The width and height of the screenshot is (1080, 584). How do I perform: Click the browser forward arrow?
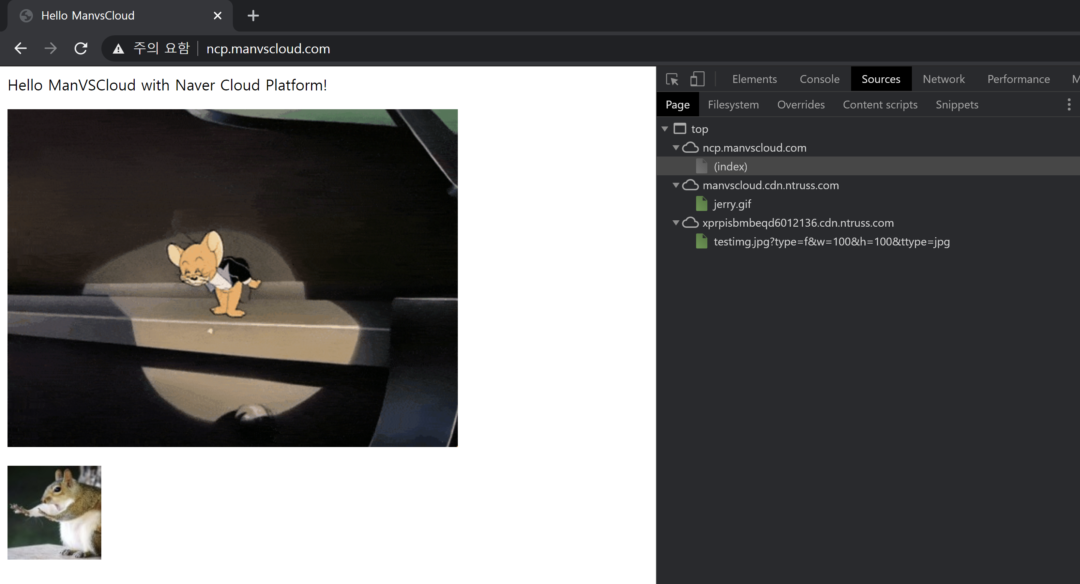click(51, 48)
